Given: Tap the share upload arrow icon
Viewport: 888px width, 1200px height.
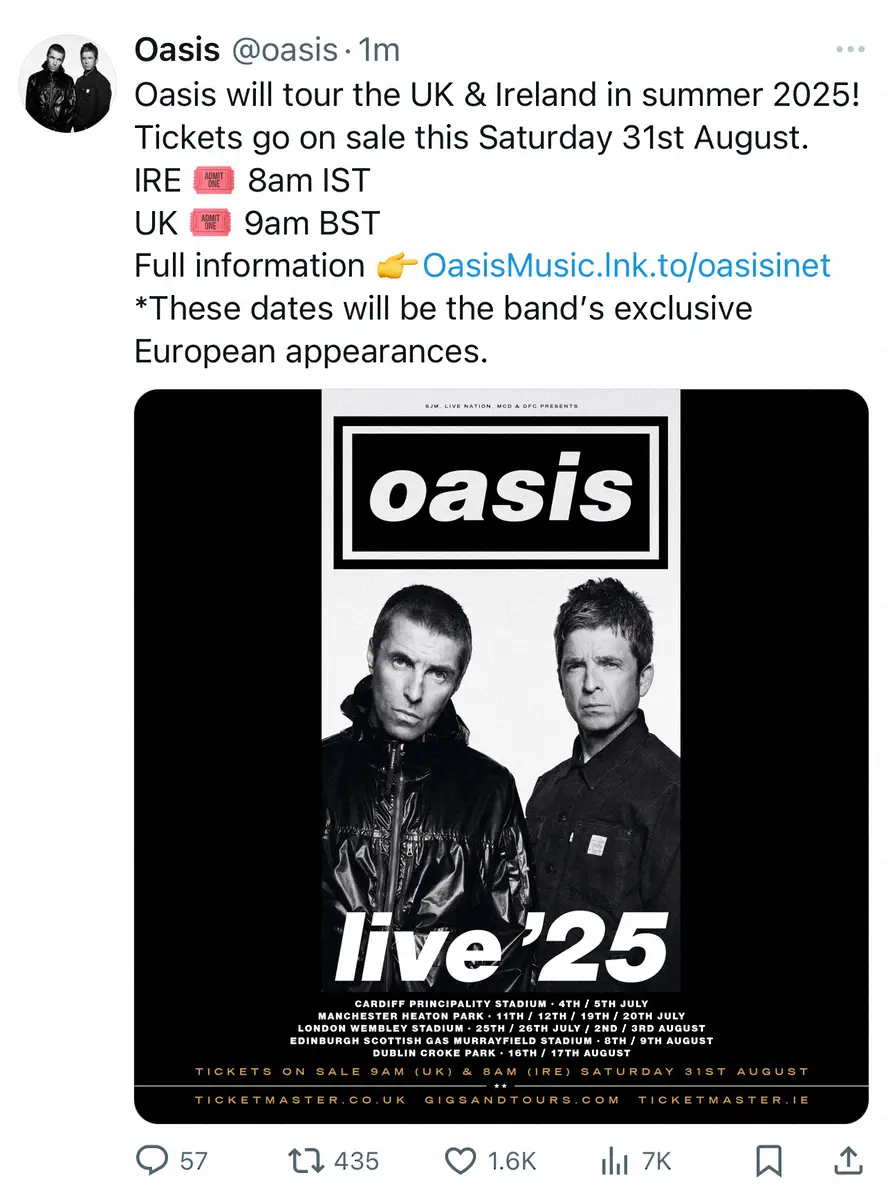Looking at the screenshot, I should pos(847,1159).
